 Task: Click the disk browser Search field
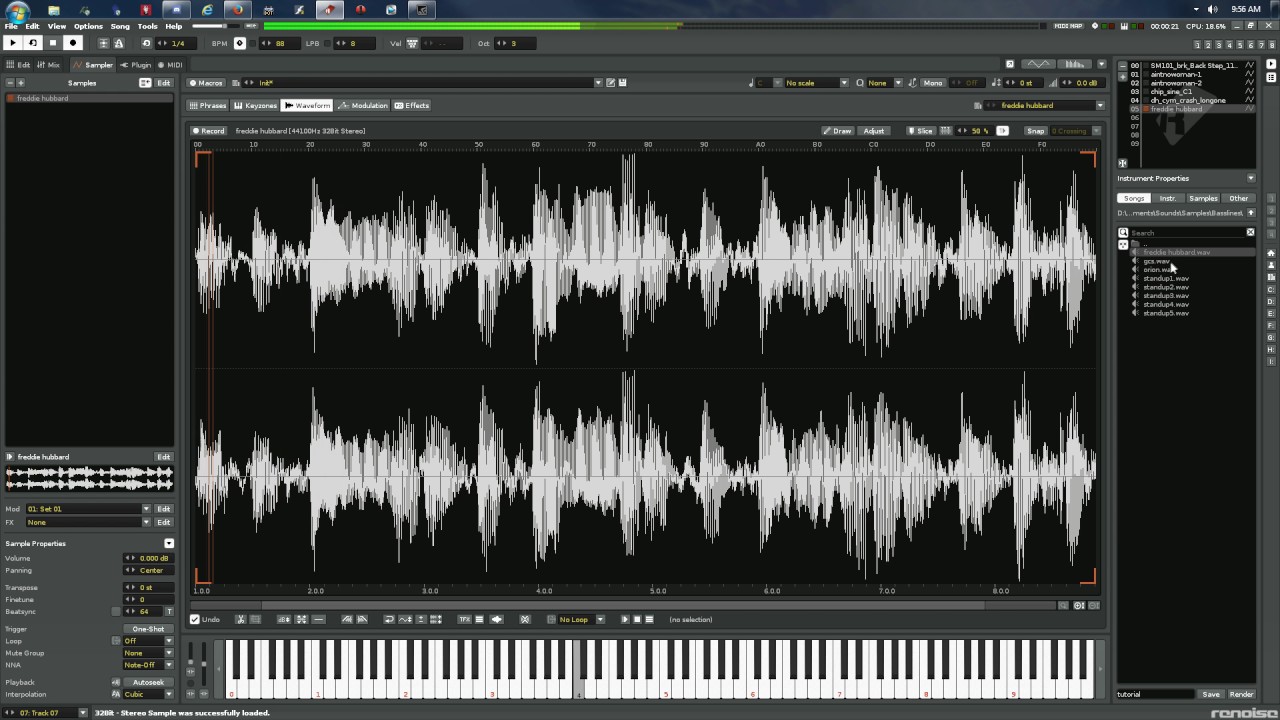click(x=1187, y=232)
